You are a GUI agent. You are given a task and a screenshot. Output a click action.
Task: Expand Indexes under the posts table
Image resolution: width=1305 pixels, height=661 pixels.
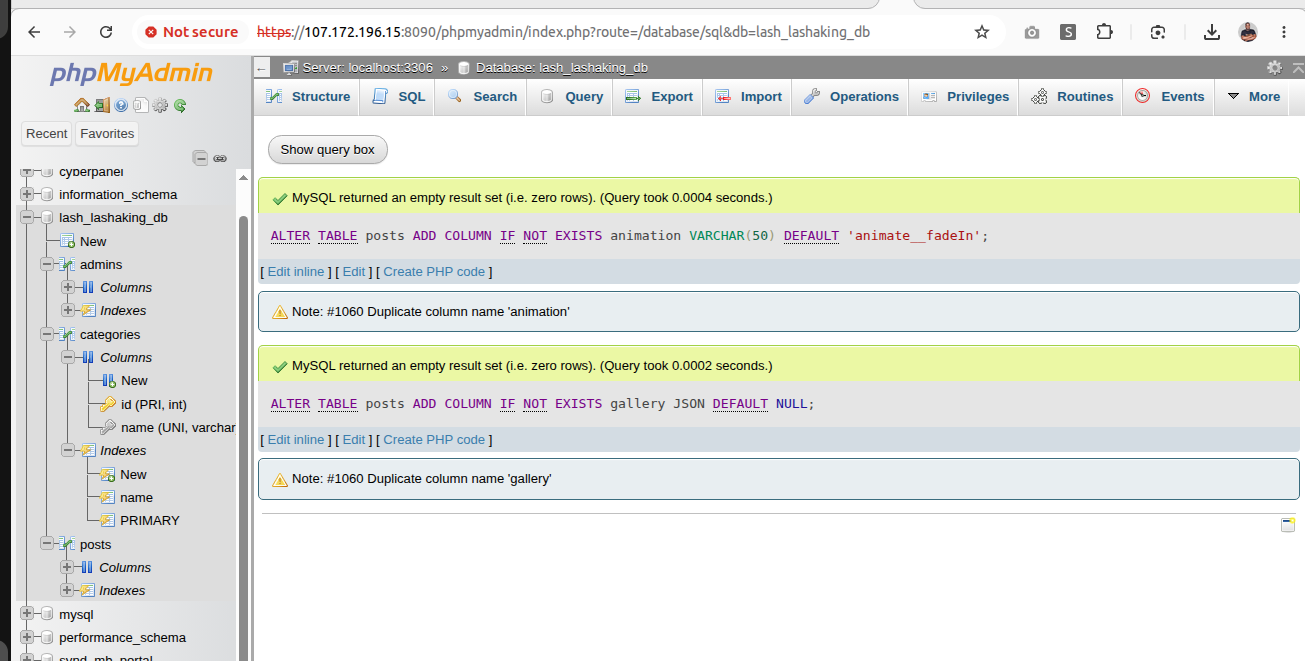point(67,591)
